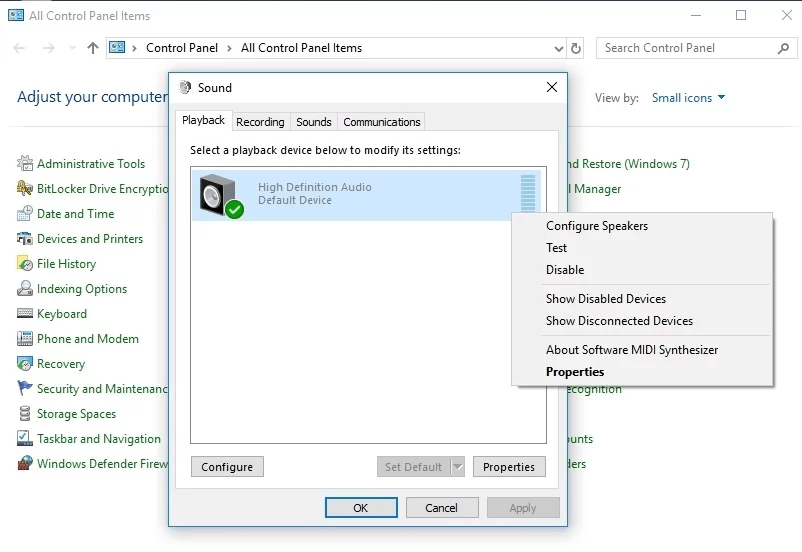Click the Administrative Tools icon

tap(25, 164)
